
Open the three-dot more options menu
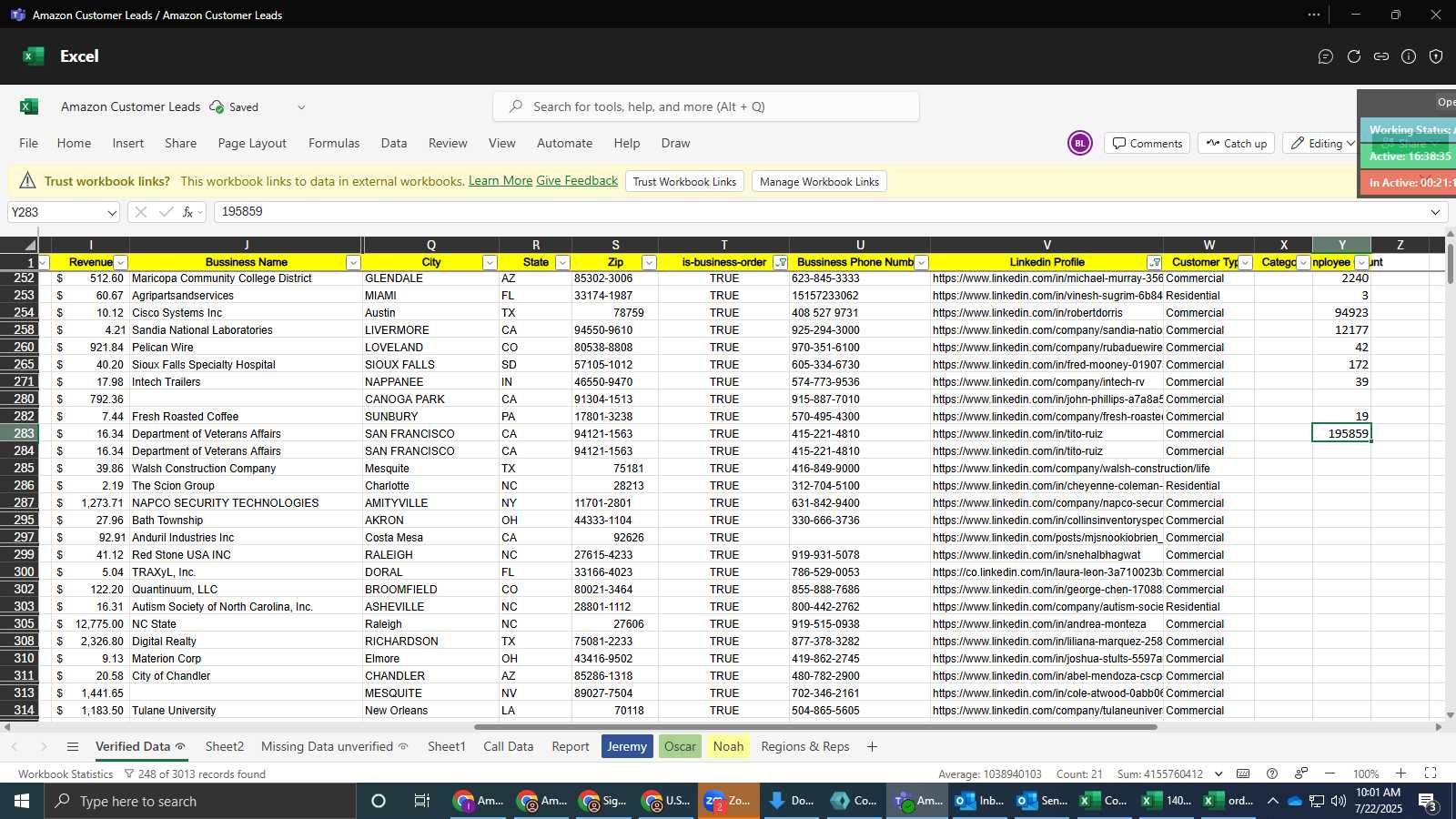(x=1314, y=15)
